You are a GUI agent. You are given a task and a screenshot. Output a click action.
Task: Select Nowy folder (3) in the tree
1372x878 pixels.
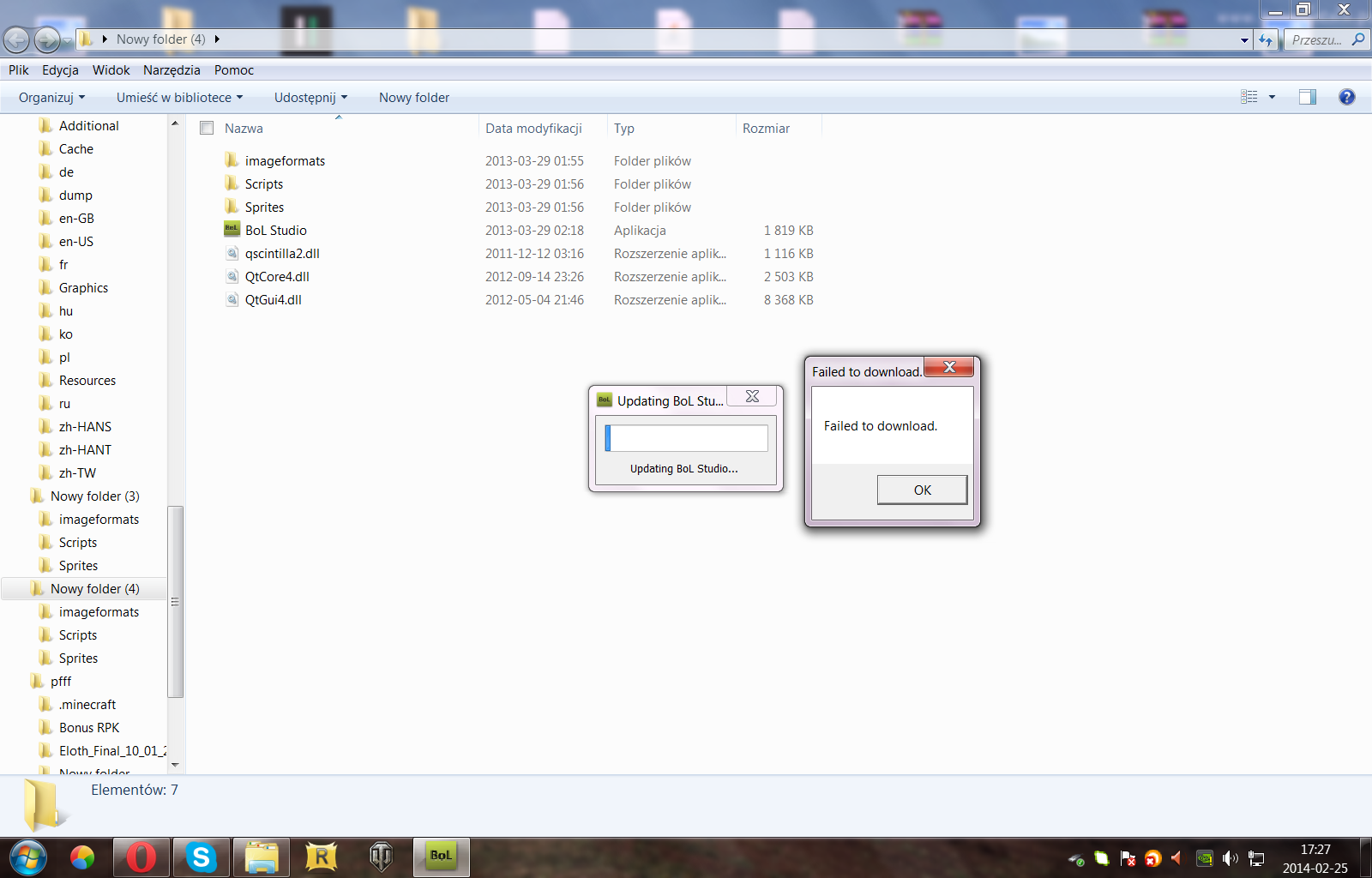94,496
